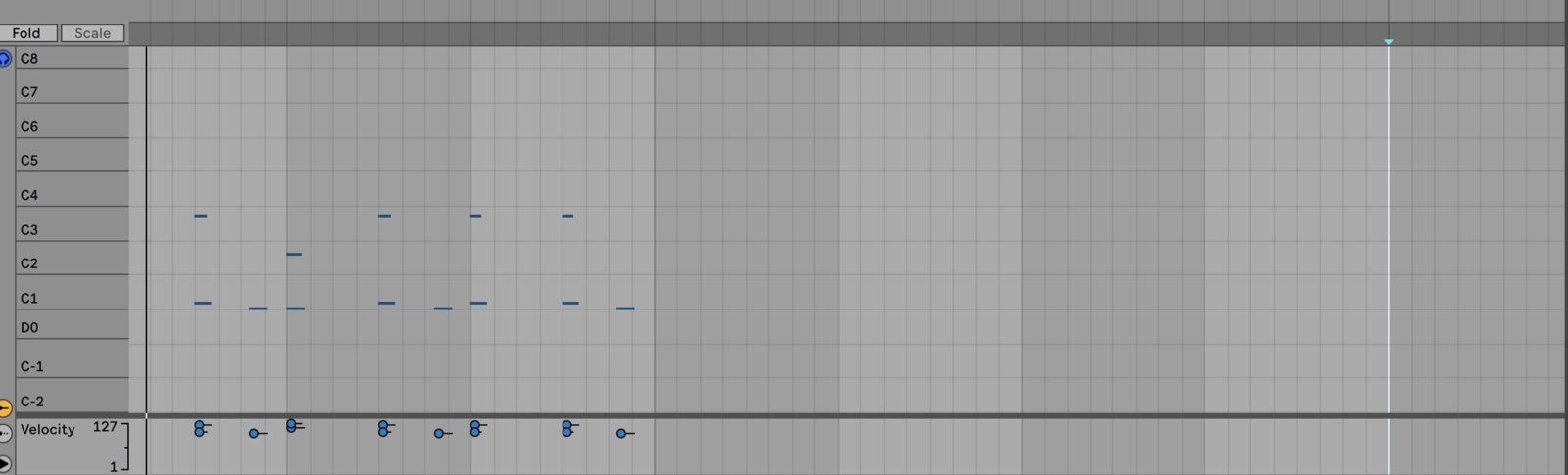Click the blue headphone preview icon
Screen dimensions: 1568x475
coord(5,59)
